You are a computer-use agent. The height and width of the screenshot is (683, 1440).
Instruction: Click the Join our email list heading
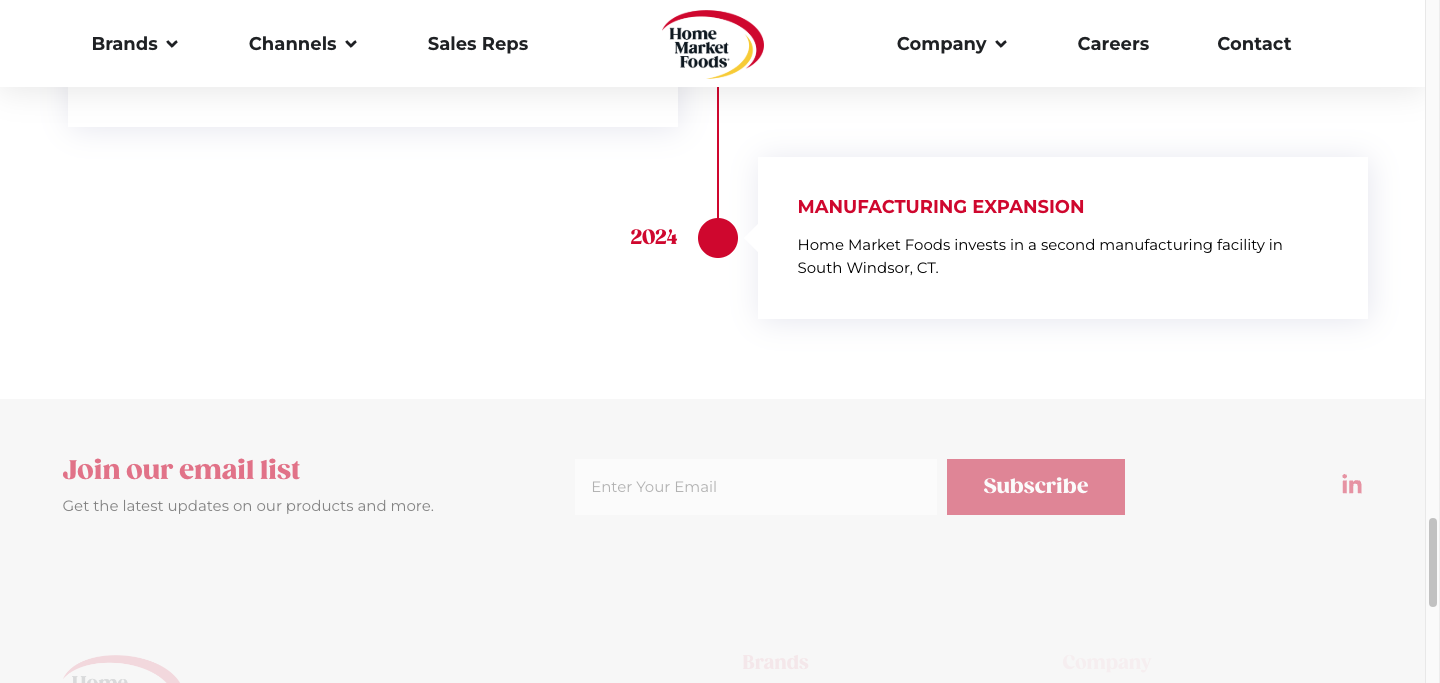(x=181, y=469)
